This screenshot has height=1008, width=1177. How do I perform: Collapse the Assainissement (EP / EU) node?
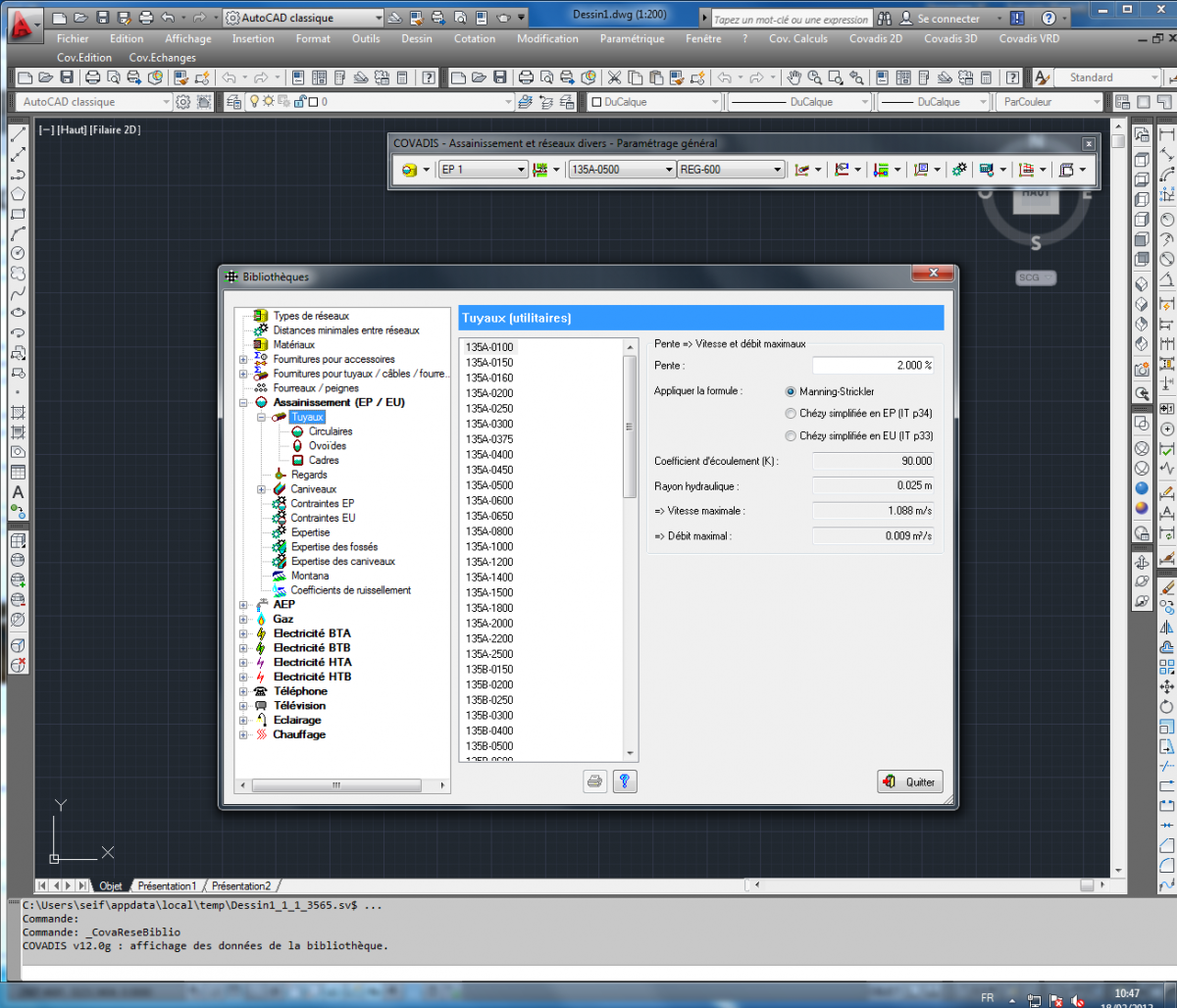click(x=243, y=402)
